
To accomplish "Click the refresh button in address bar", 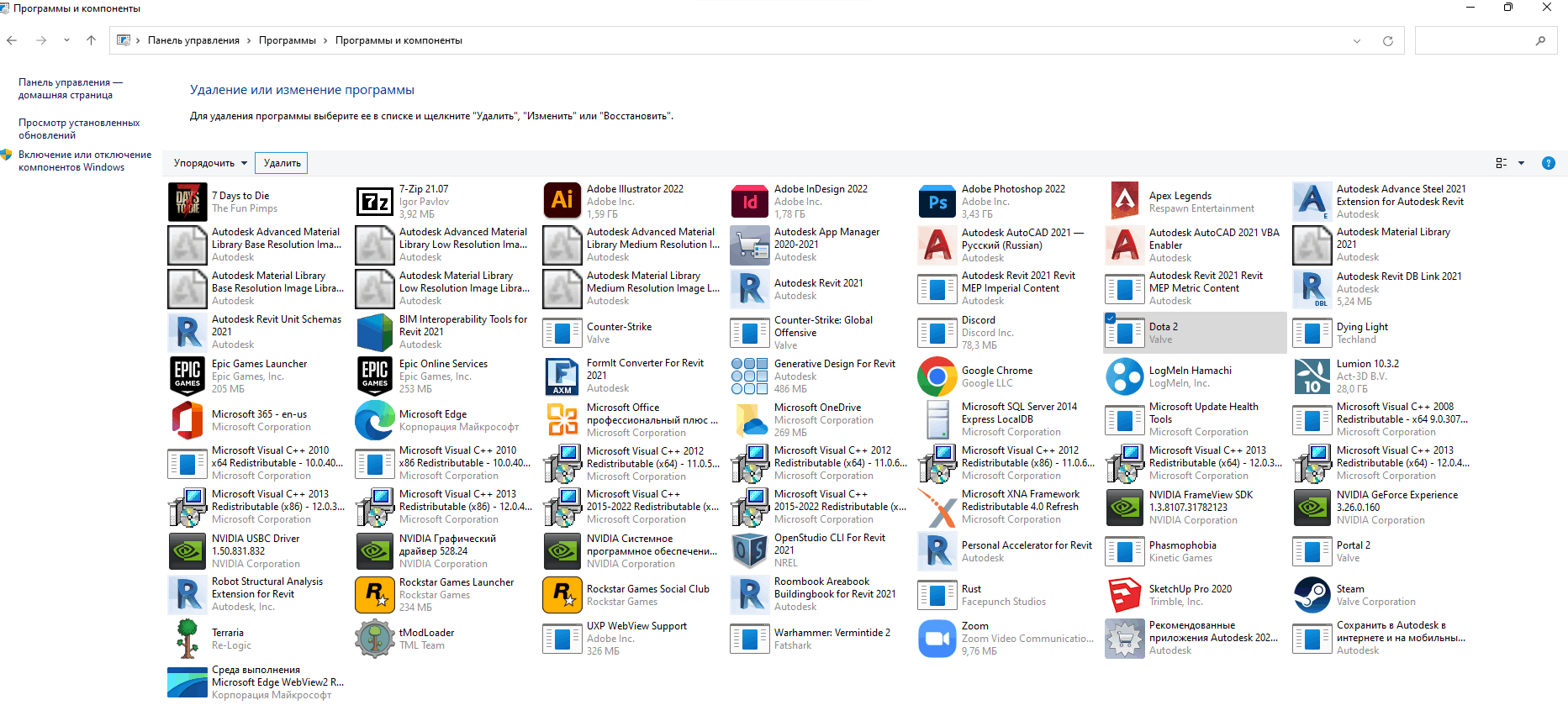I will 1388,40.
